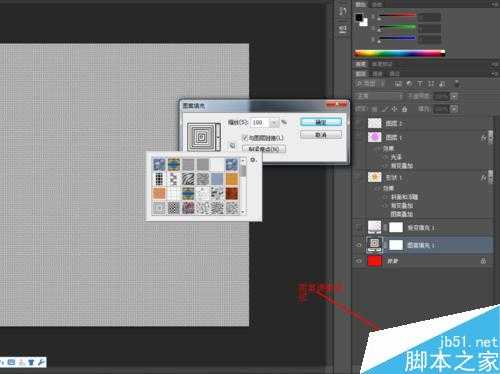The width and height of the screenshot is (500, 374).
Task: Select the bright orange pattern swatch
Action: click(x=232, y=179)
